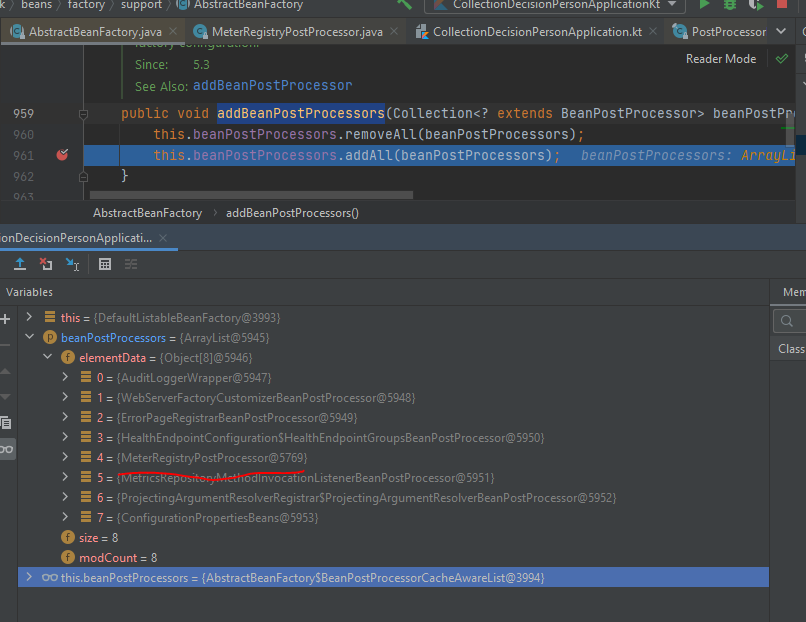The image size is (806, 622).
Task: Expand element 1 WebServerFactoryCustomizerBeanPostProcessor
Action: tap(65, 397)
